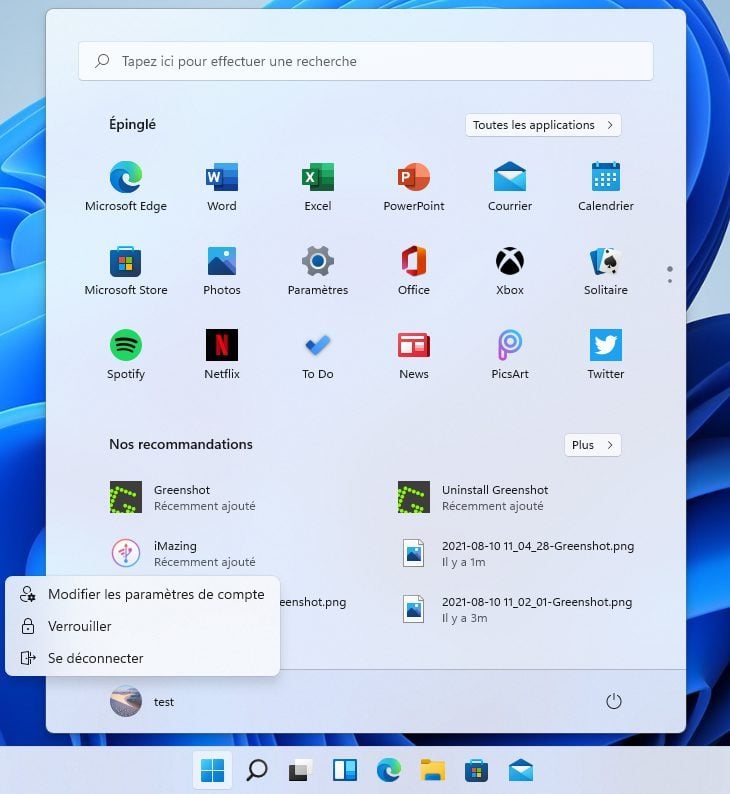Open the Calendrier app

click(x=605, y=186)
